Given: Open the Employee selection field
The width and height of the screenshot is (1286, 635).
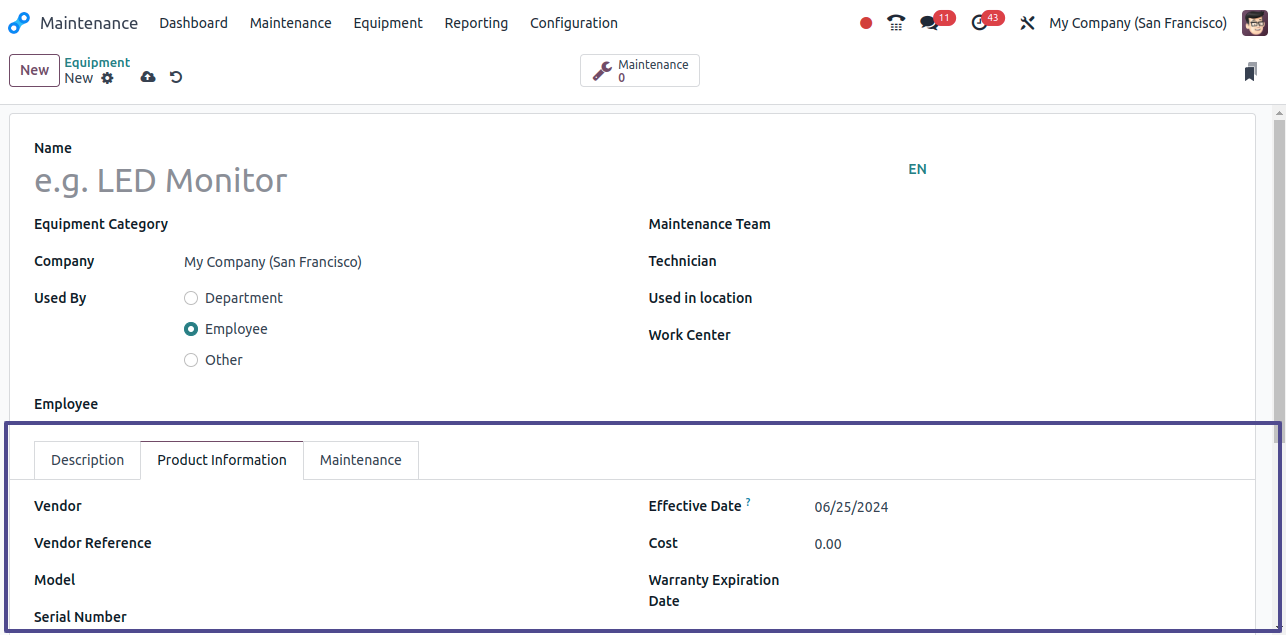Looking at the screenshot, I should pos(401,405).
